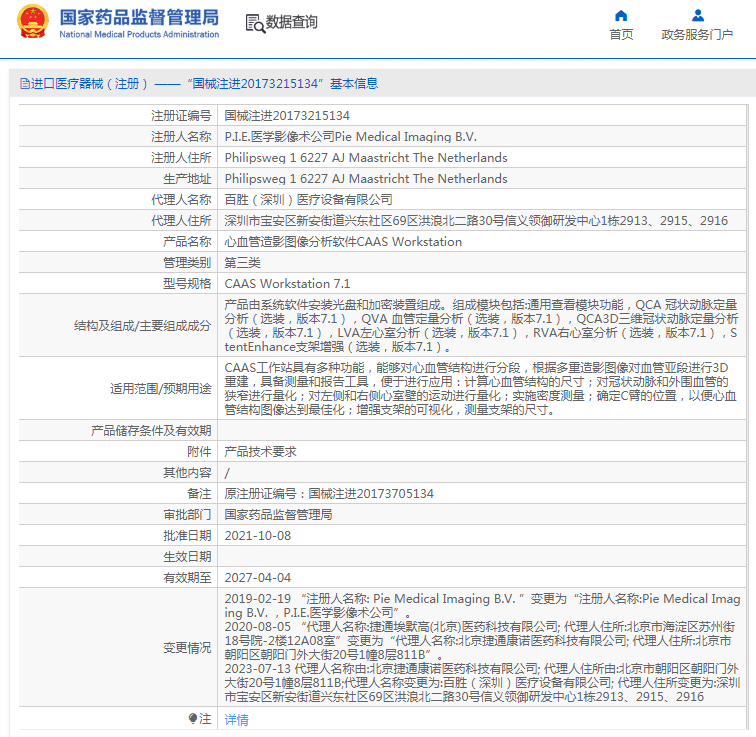
Task: Click the 产品技术要求 attachment value
Action: (x=260, y=452)
